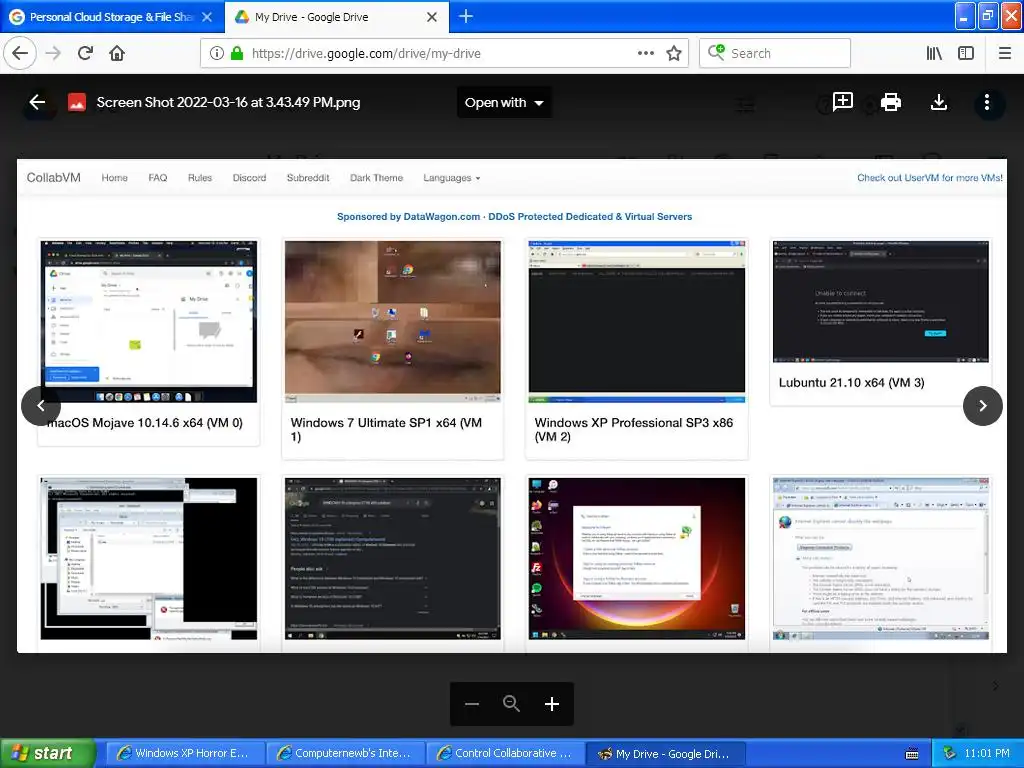The image size is (1024, 768).
Task: Click the Windows 7 Ultimate VM 1 thumbnail
Action: pyautogui.click(x=393, y=321)
